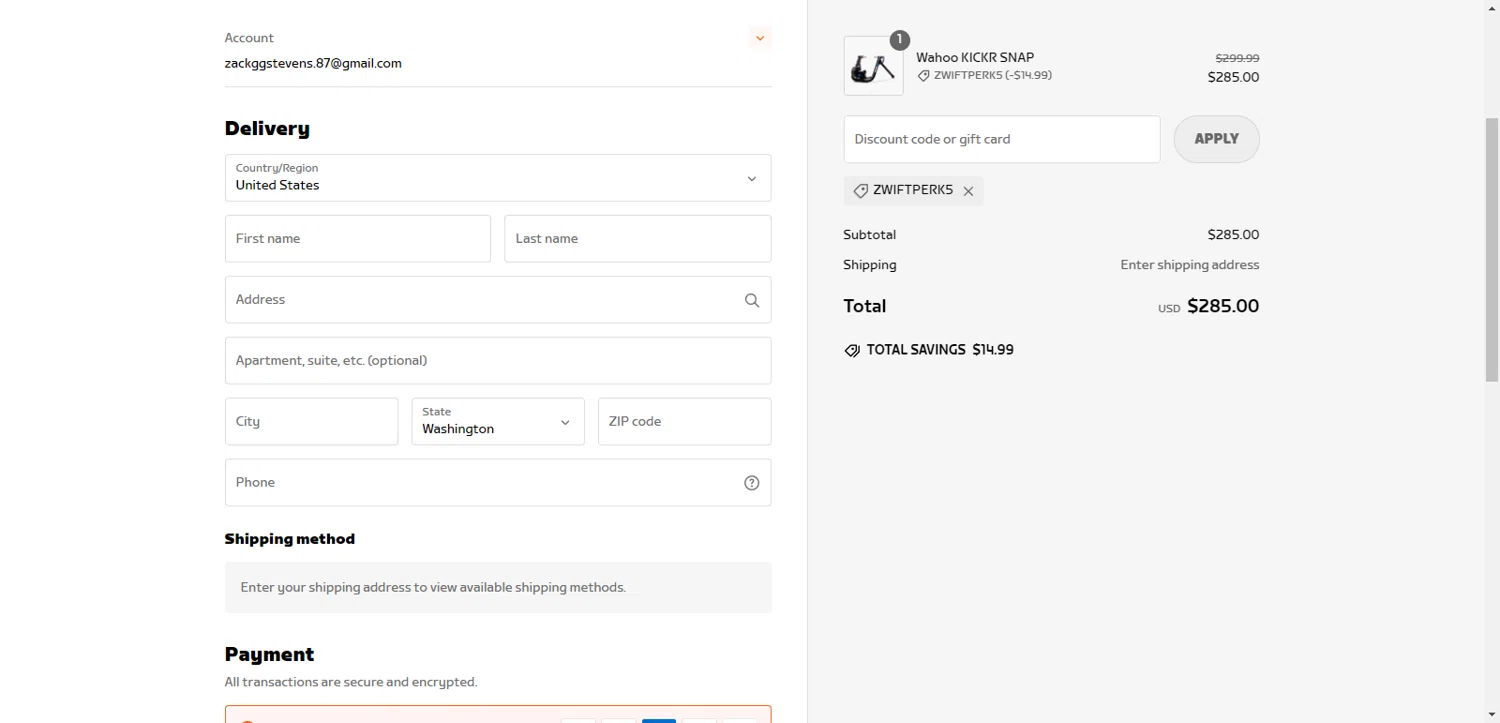Click the Wahoo KICKR SNAP product name
1500x723 pixels.
click(x=975, y=57)
